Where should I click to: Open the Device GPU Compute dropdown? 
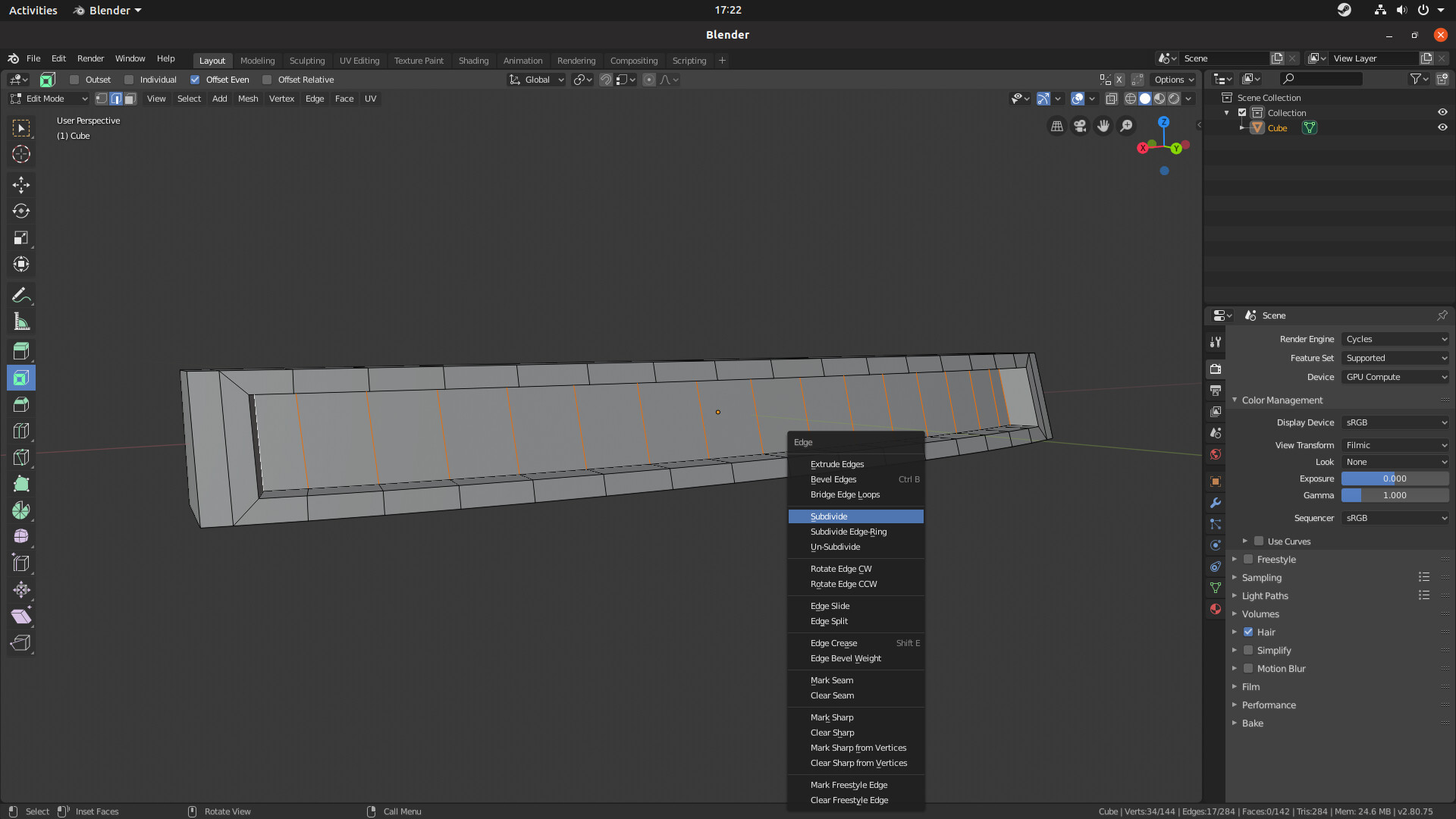pos(1395,377)
